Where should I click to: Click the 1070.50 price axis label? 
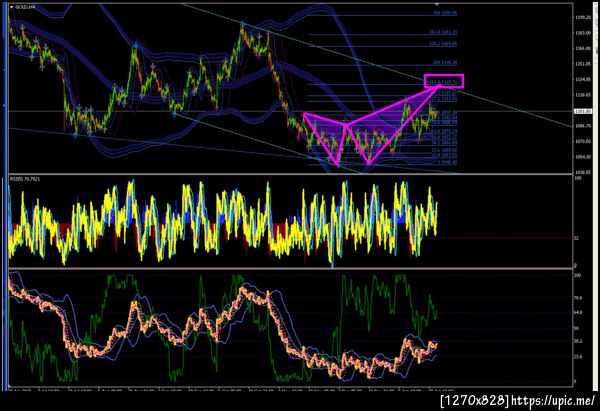coord(582,142)
